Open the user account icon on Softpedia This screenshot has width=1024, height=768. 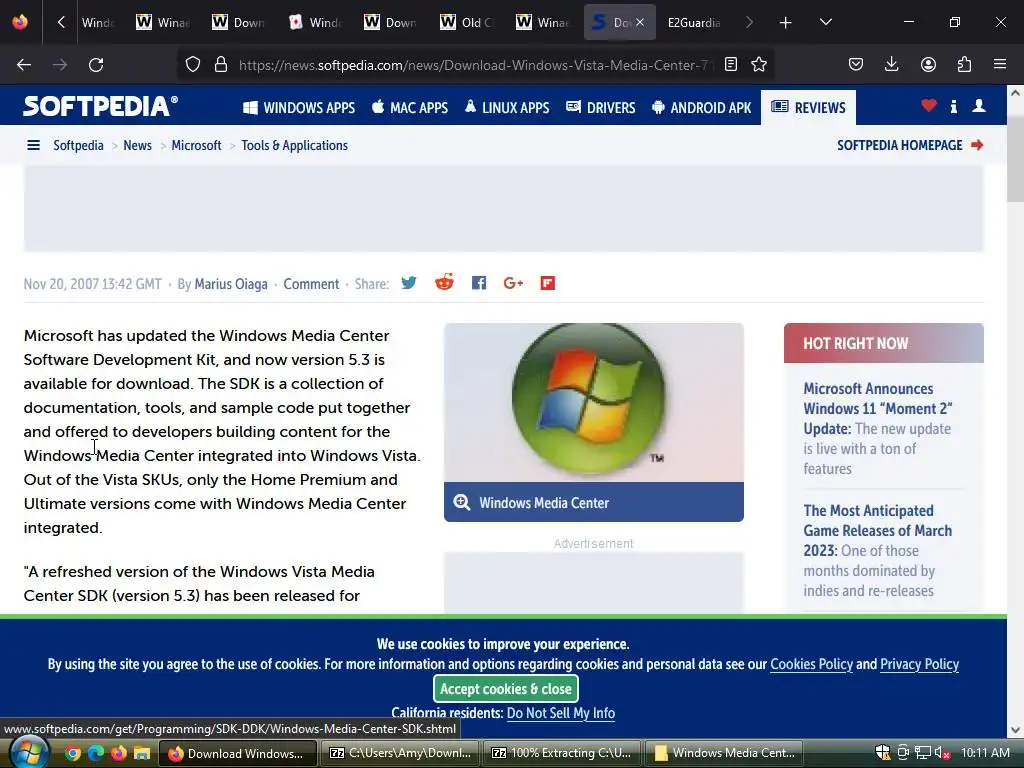(979, 106)
